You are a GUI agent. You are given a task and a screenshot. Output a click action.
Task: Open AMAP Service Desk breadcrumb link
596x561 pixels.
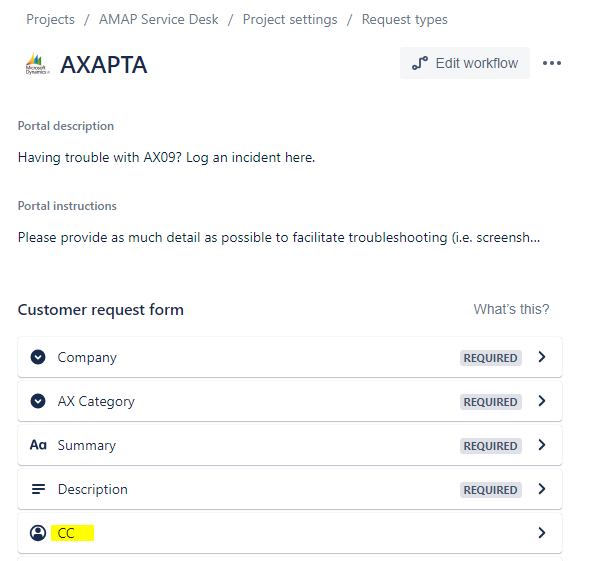click(159, 19)
